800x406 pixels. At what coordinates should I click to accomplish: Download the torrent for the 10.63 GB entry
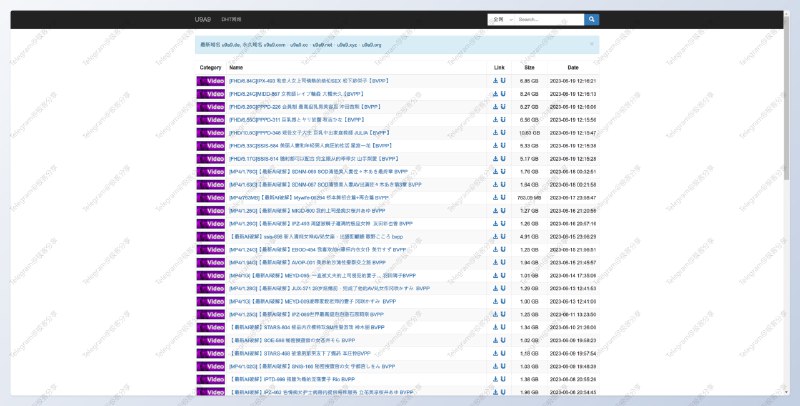click(x=495, y=132)
